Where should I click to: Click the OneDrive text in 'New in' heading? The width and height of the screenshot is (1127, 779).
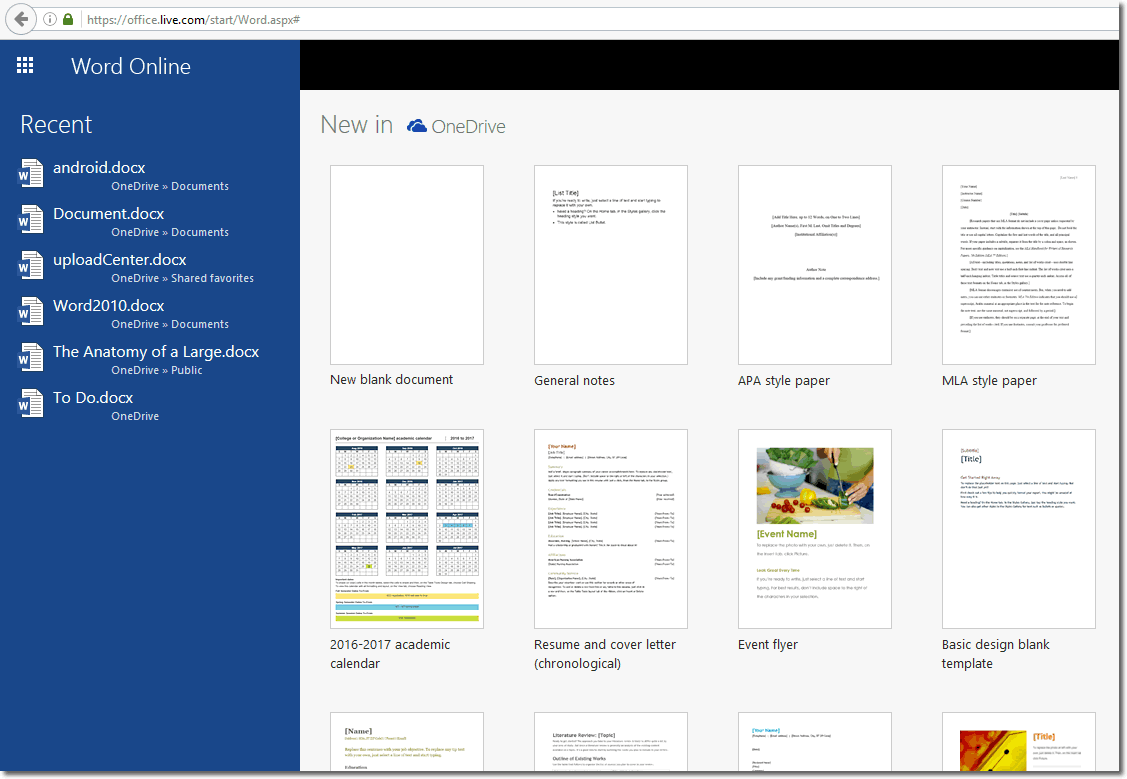coord(468,126)
